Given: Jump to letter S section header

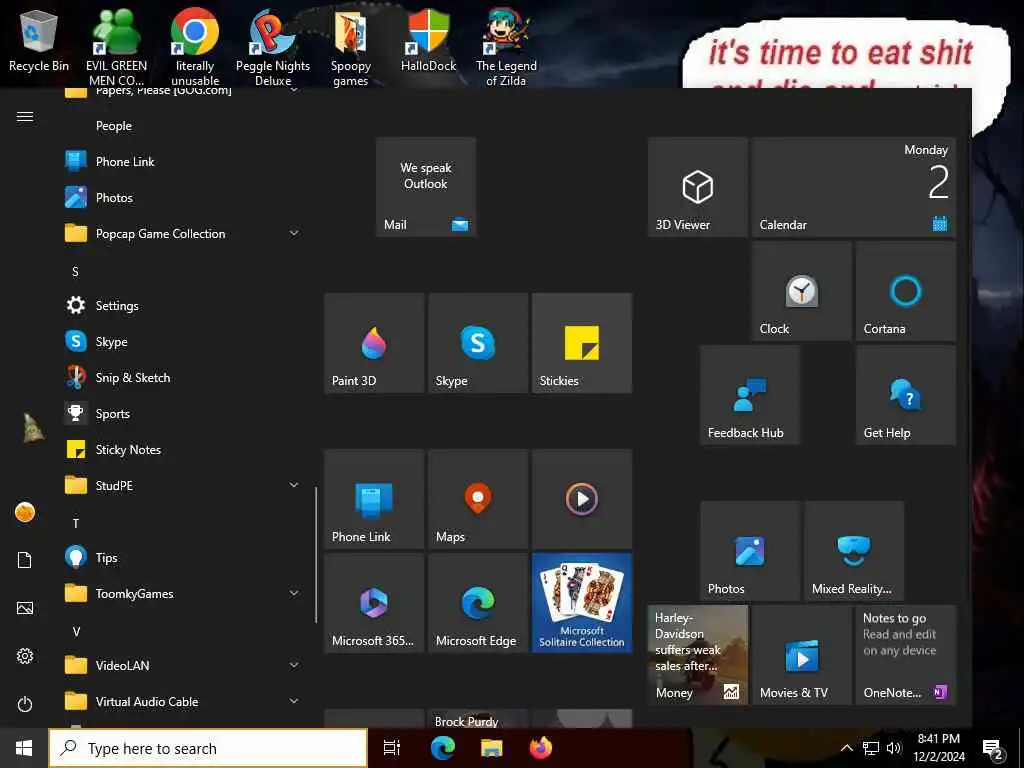Looking at the screenshot, I should (75, 271).
